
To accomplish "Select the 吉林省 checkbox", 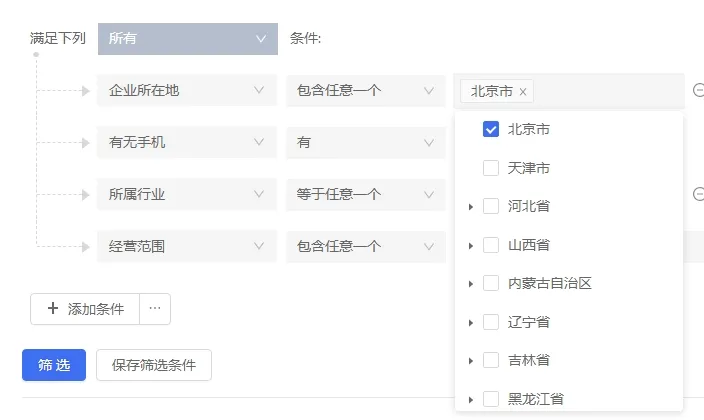I will coord(491,360).
